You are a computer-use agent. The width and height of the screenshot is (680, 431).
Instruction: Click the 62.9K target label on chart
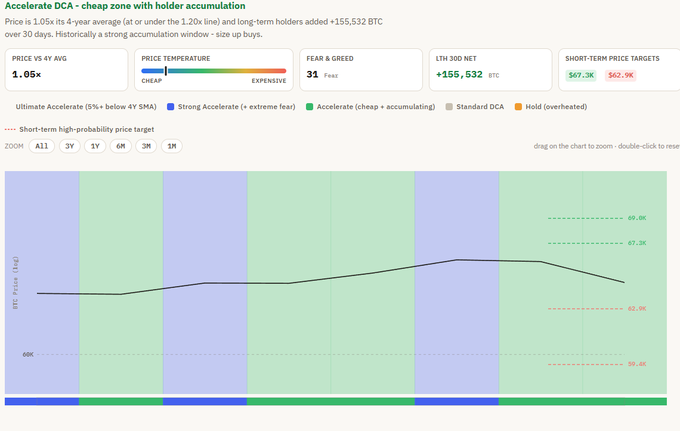(x=637, y=309)
